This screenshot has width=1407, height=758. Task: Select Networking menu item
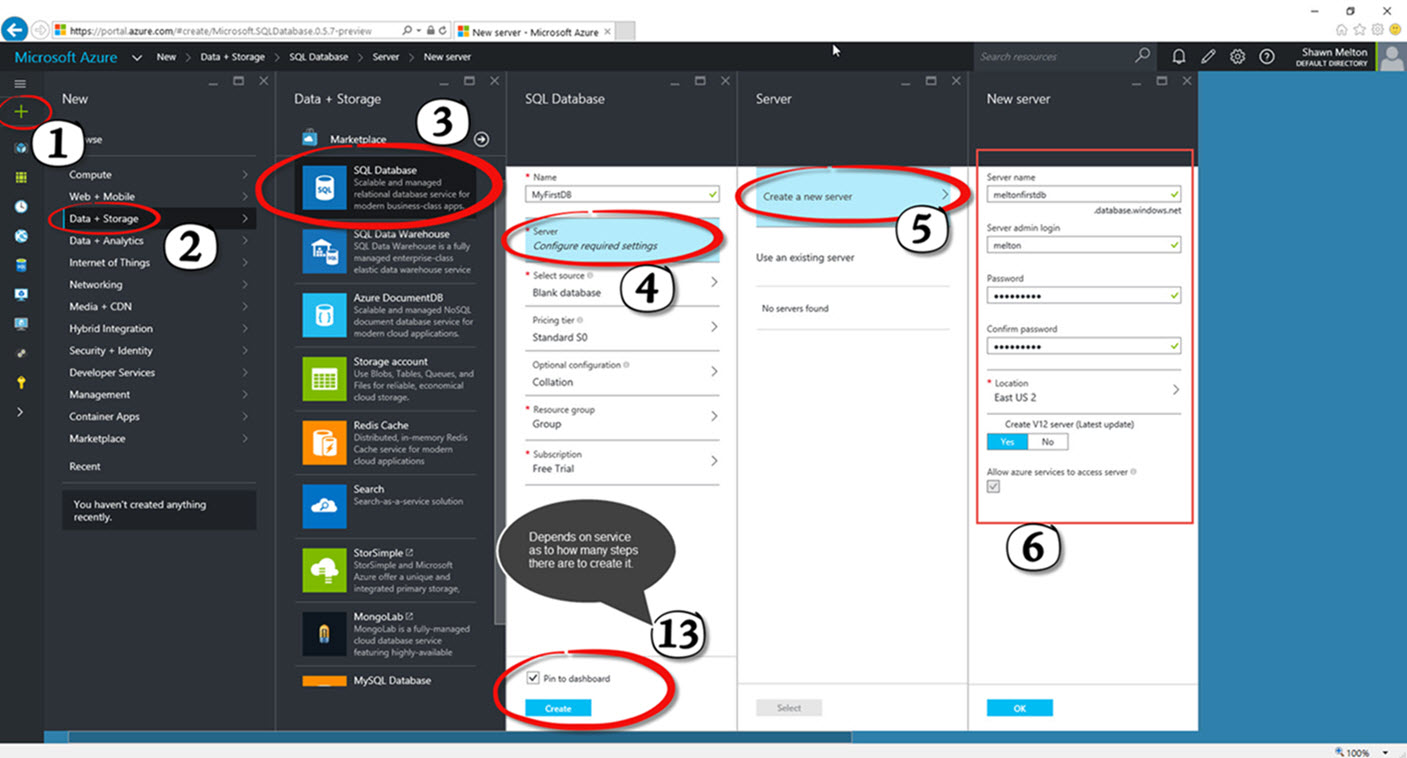click(159, 285)
